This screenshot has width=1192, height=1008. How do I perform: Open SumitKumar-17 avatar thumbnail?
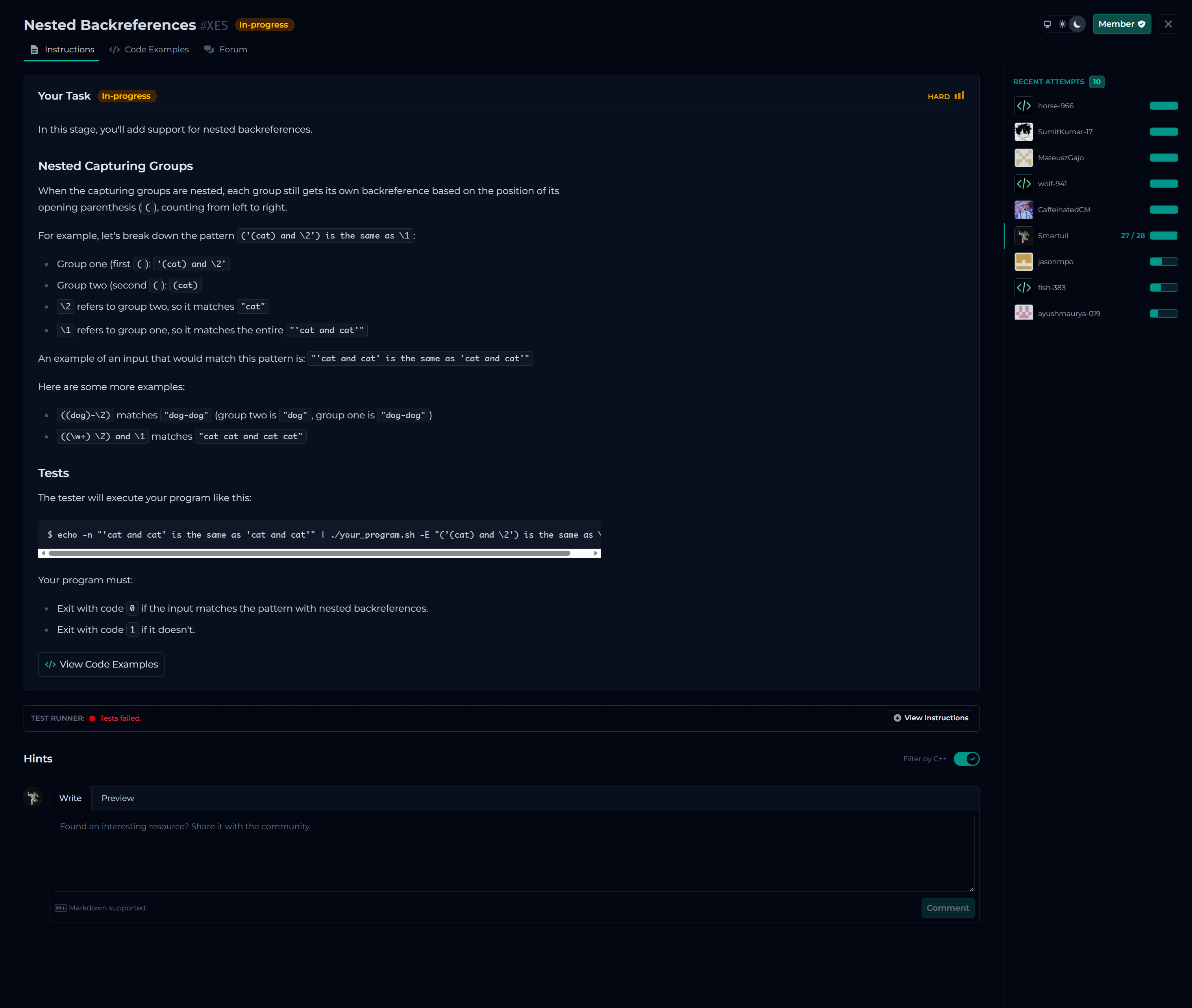click(1024, 132)
